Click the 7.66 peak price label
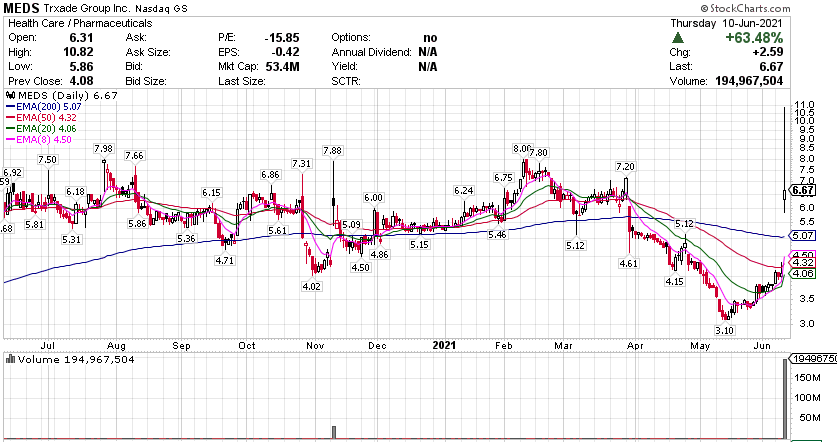The height and width of the screenshot is (442, 840). click(x=134, y=155)
